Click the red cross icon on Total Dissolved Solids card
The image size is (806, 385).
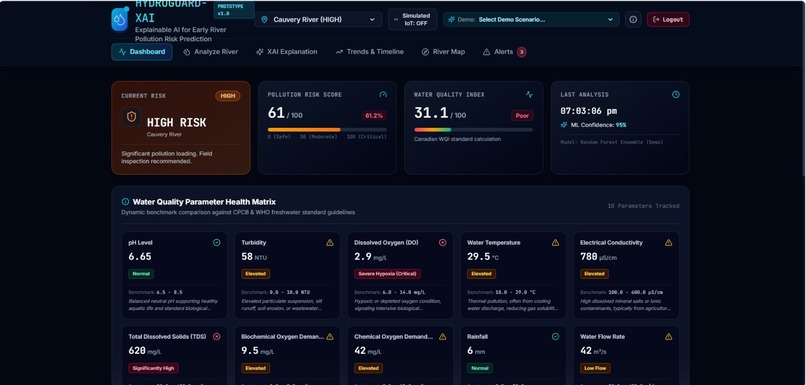coord(216,337)
